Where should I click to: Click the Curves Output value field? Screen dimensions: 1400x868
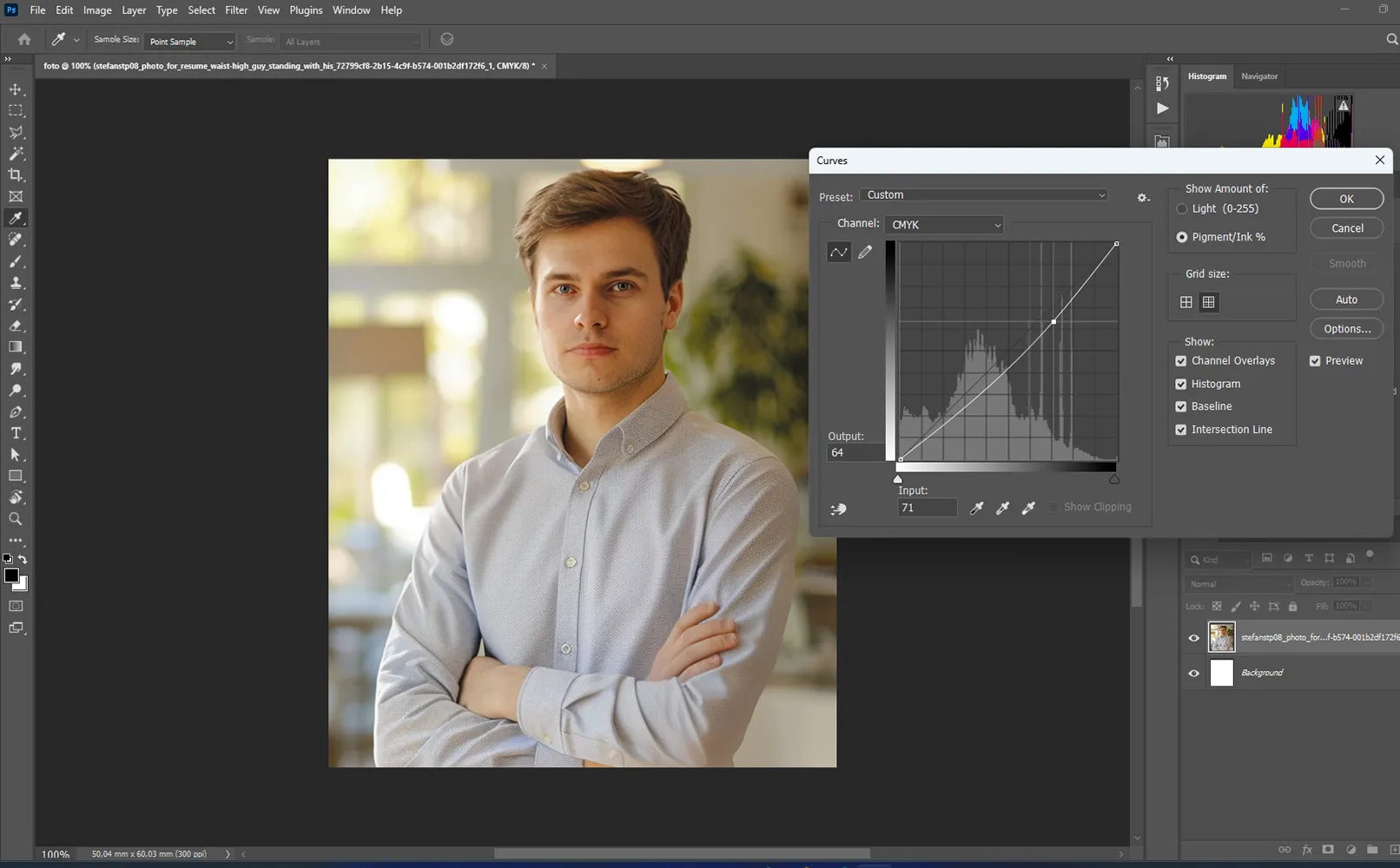855,452
